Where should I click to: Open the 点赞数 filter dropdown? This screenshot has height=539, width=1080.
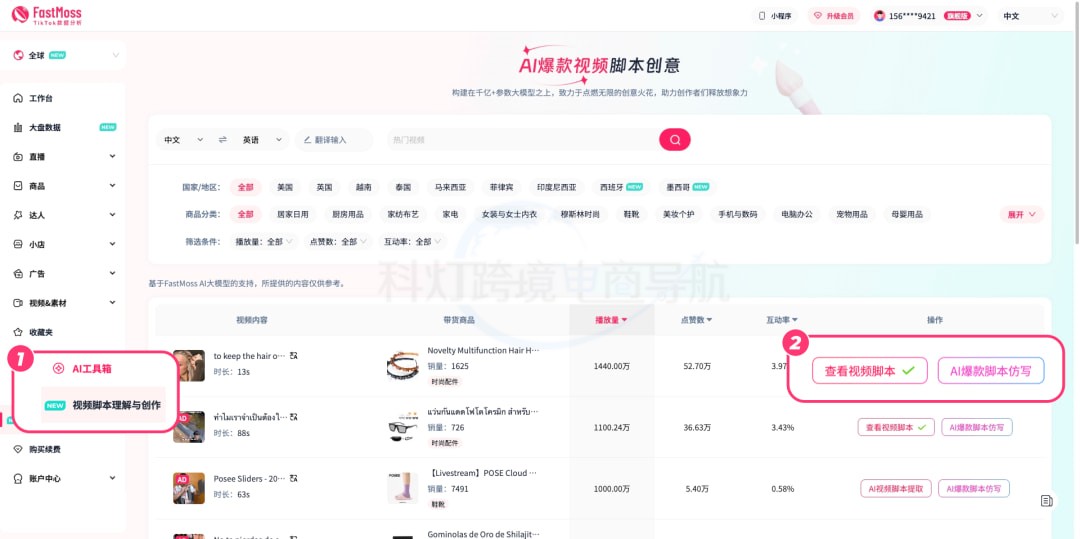339,242
